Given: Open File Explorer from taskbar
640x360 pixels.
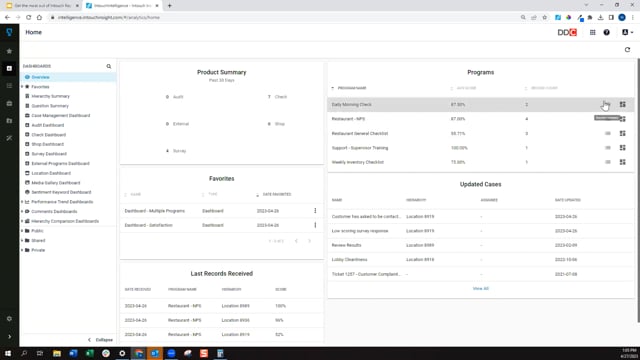Looking at the screenshot, I should click(x=57, y=353).
